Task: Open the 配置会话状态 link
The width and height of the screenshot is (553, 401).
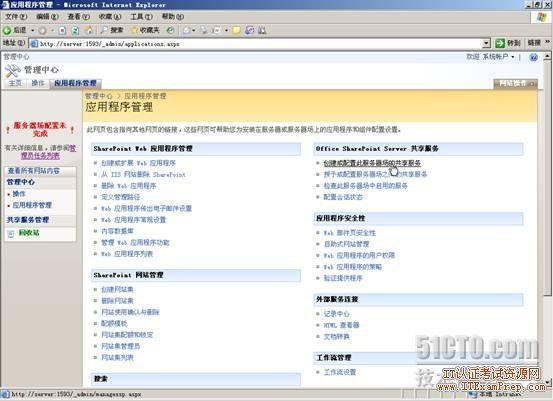Action: (x=343, y=197)
